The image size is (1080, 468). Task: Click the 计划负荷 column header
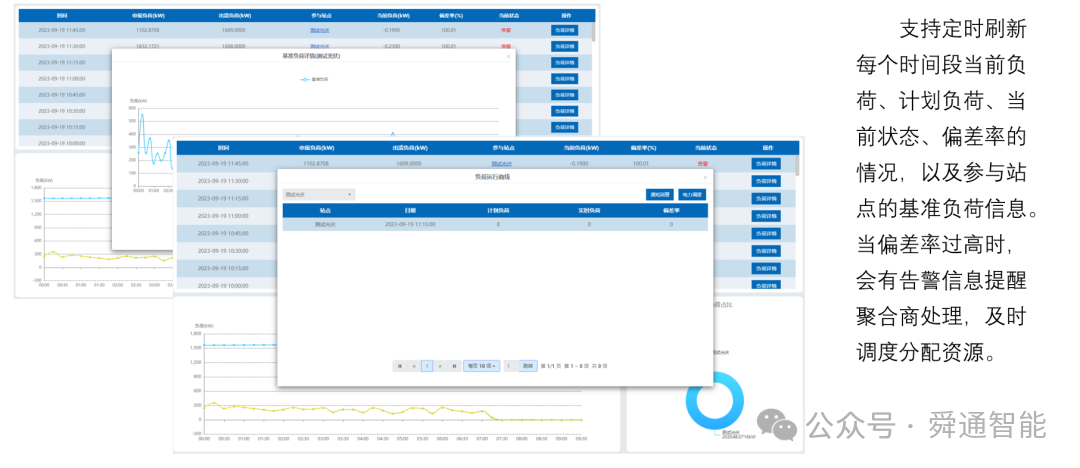pyautogui.click(x=498, y=212)
